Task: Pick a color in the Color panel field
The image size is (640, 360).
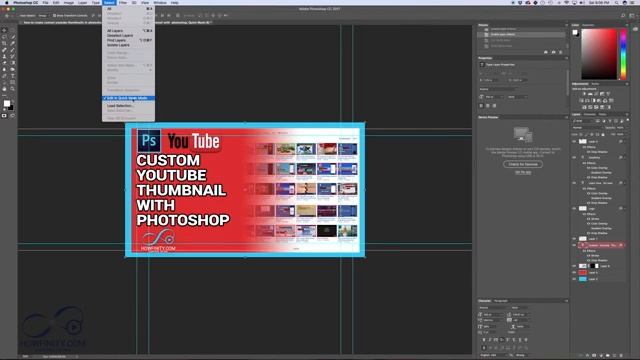Action: [599, 54]
